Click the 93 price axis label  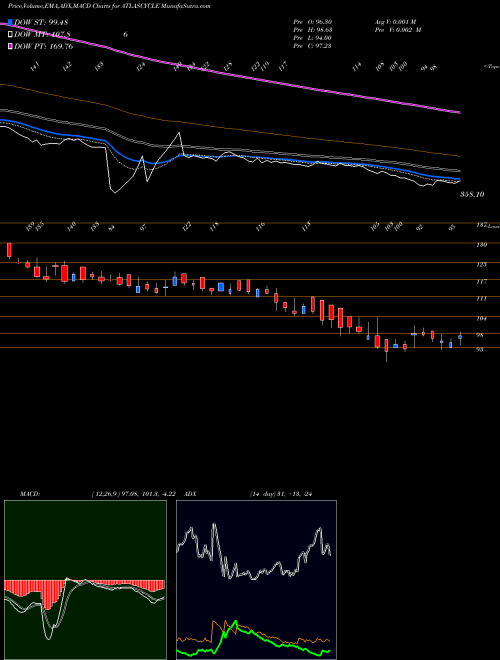pyautogui.click(x=480, y=349)
